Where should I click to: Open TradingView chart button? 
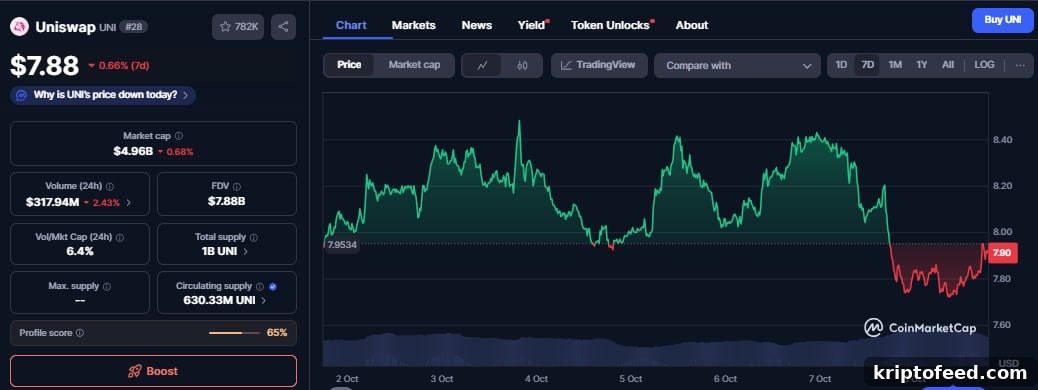[x=599, y=66]
